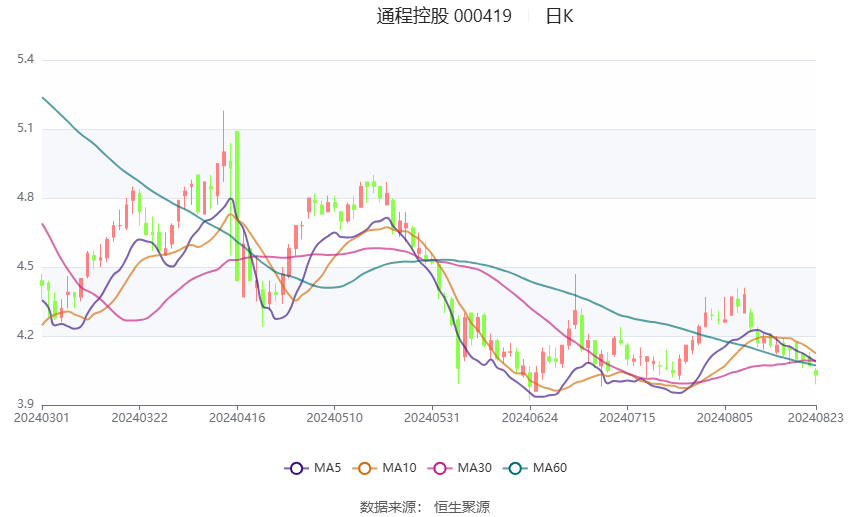850x517 pixels.
Task: Toggle the MA60 legend marker
Action: point(515,468)
